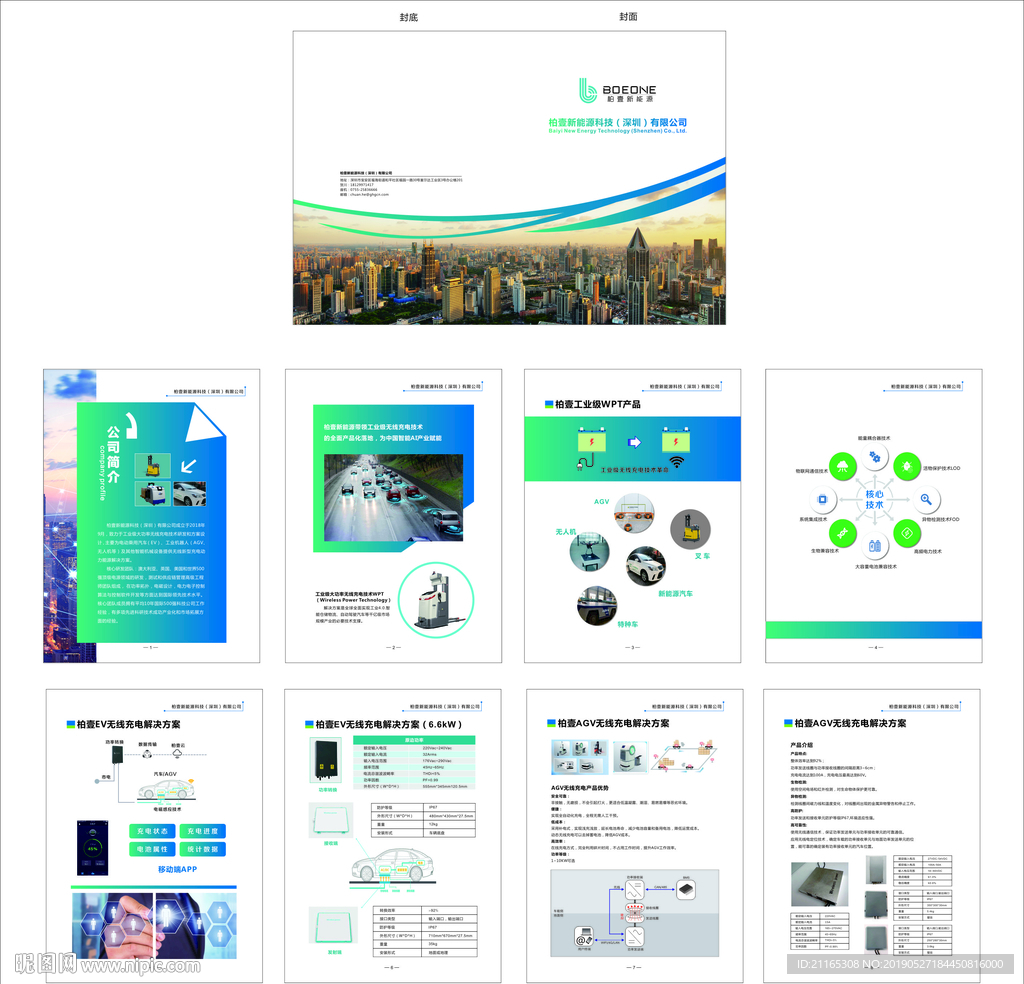Click the 柏壹工业级WPT产品 heading
The height and width of the screenshot is (984, 1024).
pyautogui.click(x=597, y=404)
